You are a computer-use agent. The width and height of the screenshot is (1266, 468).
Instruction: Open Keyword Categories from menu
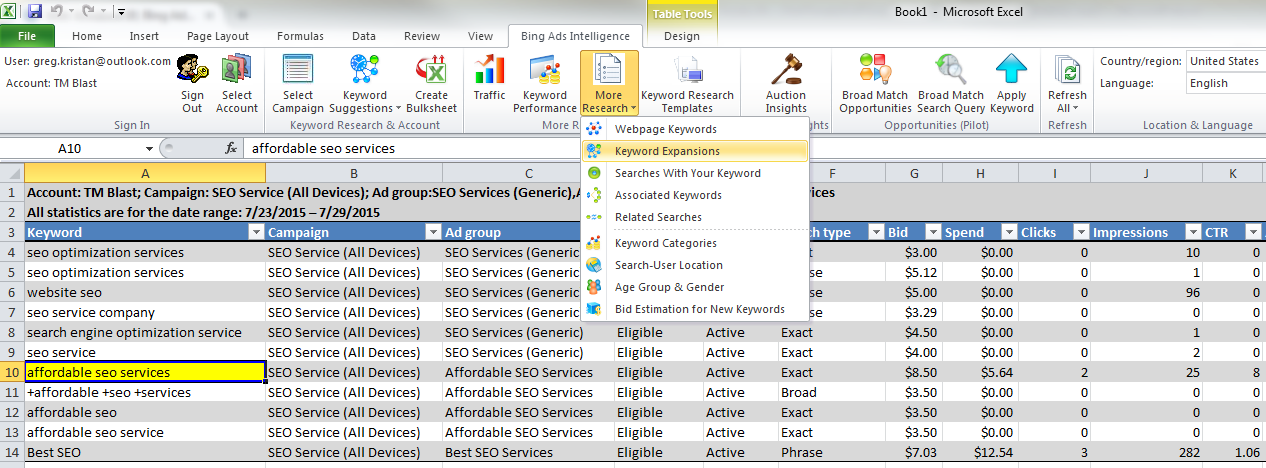(x=695, y=243)
